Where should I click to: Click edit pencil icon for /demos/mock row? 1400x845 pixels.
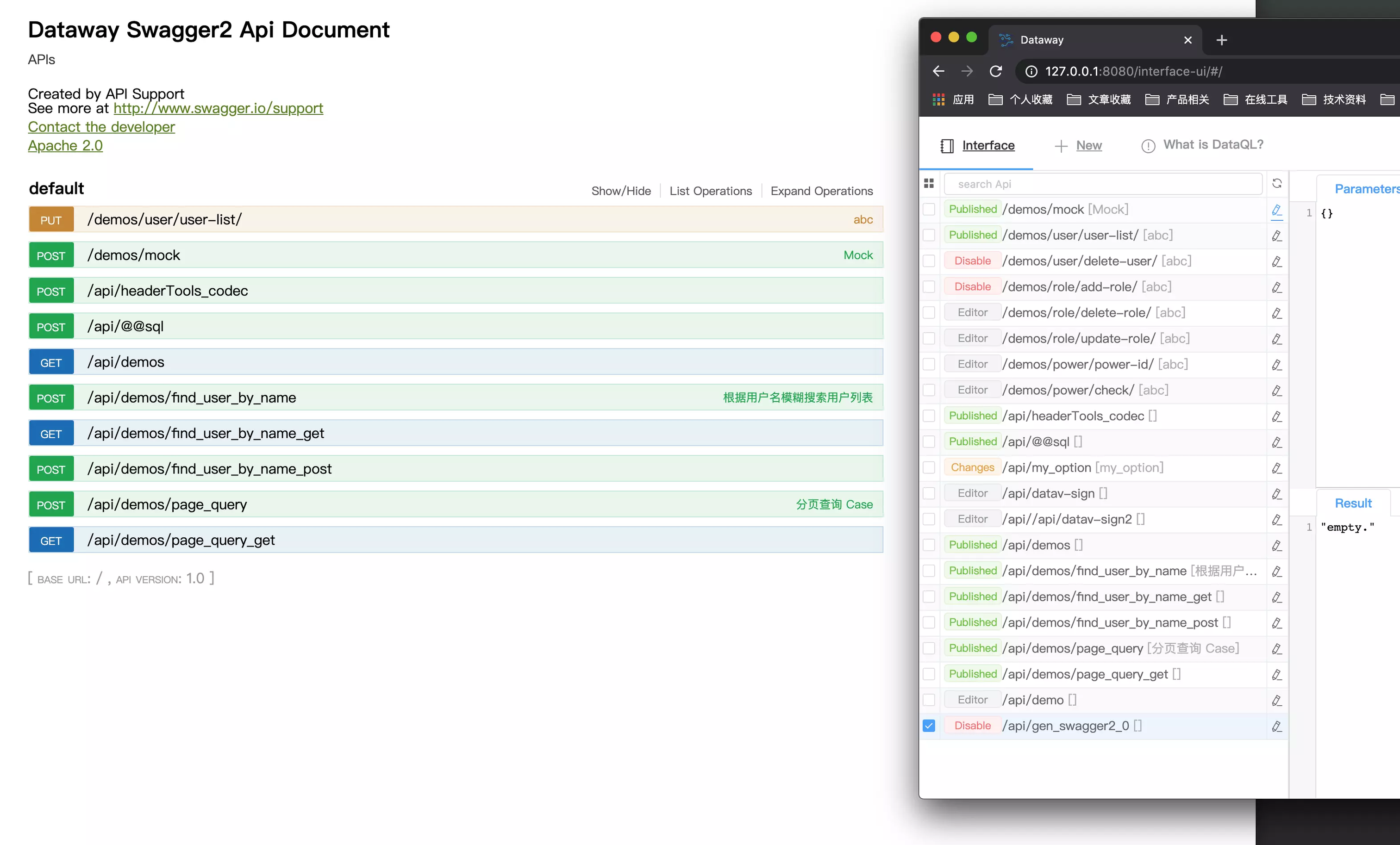[x=1277, y=210]
